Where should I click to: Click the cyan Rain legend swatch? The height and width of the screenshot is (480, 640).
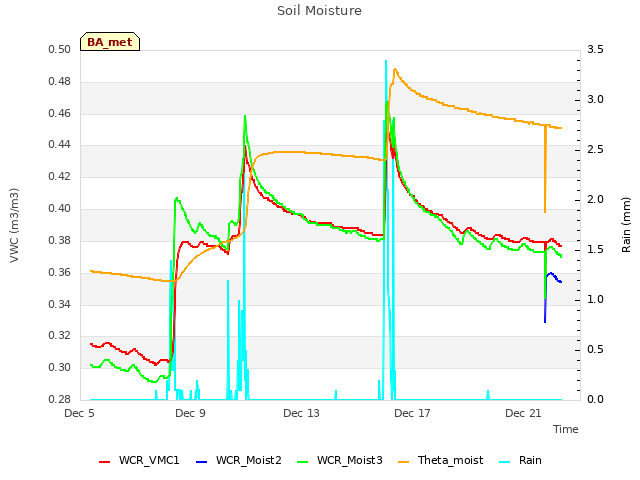click(x=504, y=462)
